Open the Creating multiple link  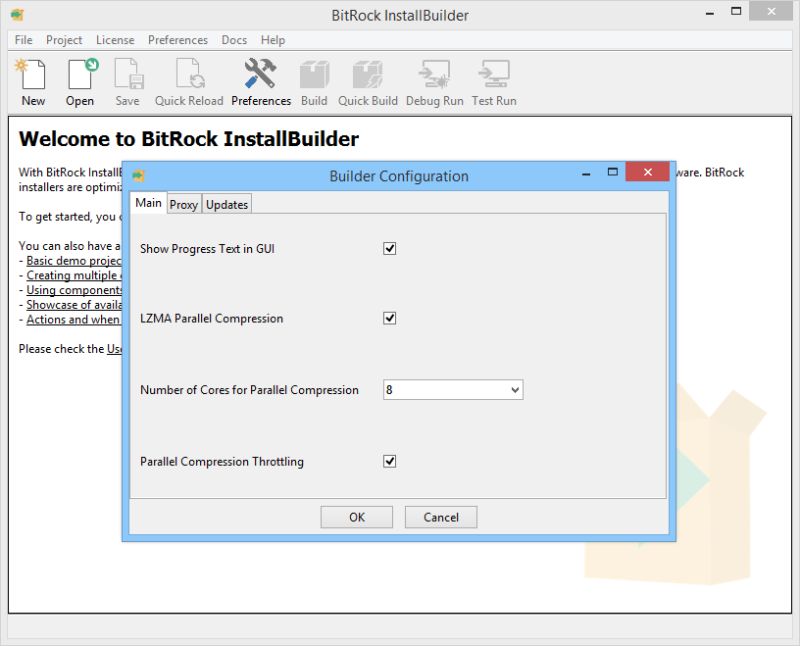click(74, 275)
